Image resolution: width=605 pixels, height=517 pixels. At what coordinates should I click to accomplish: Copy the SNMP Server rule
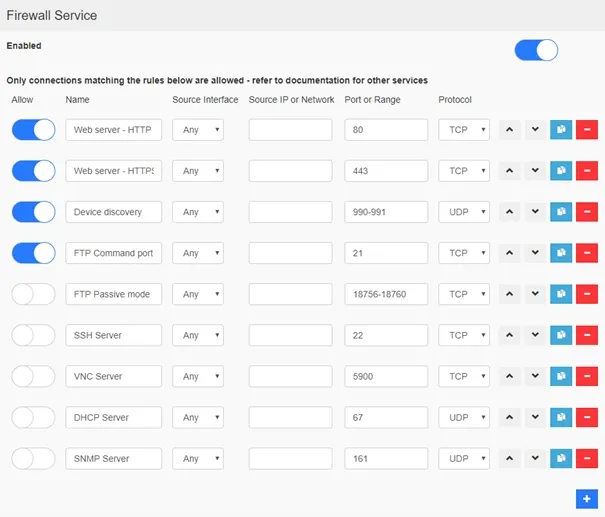pyautogui.click(x=561, y=458)
